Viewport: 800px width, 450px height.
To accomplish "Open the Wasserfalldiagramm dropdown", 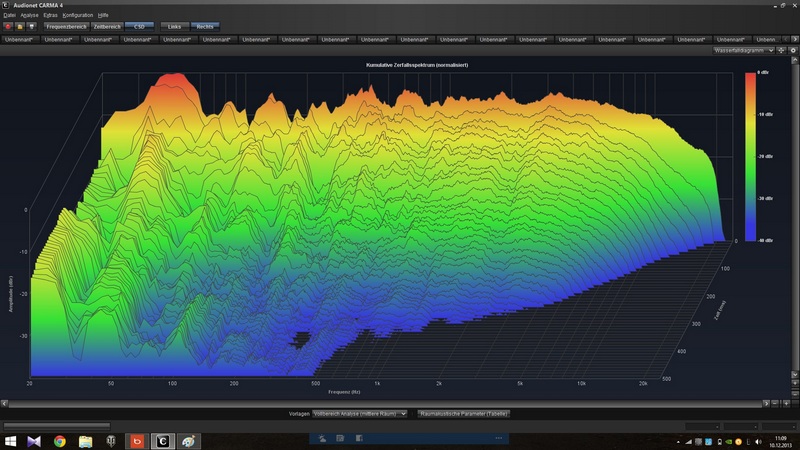I will pos(745,49).
